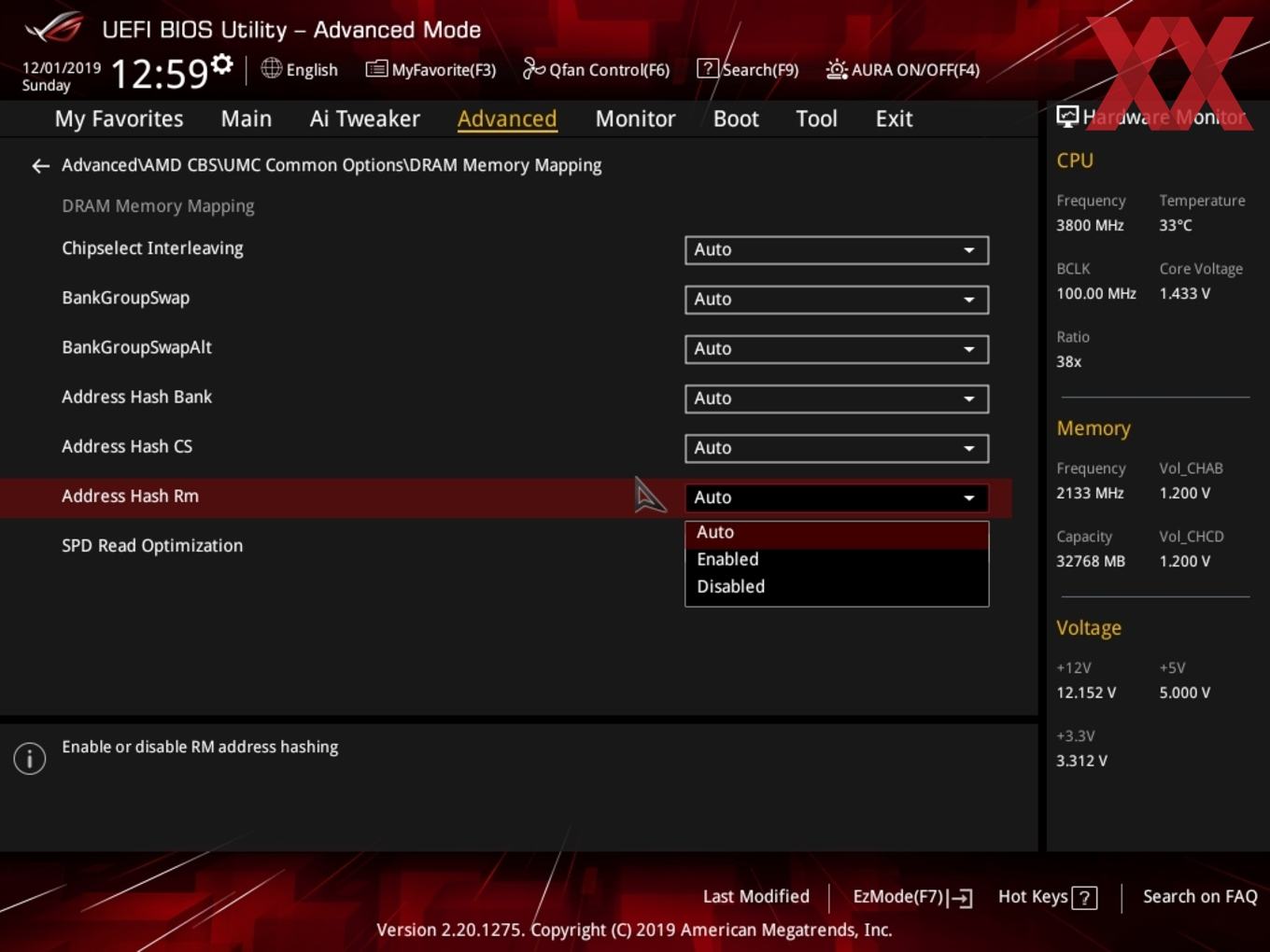This screenshot has height=952, width=1270.
Task: Click the +5V reading 5.000 V
Action: [x=1184, y=693]
